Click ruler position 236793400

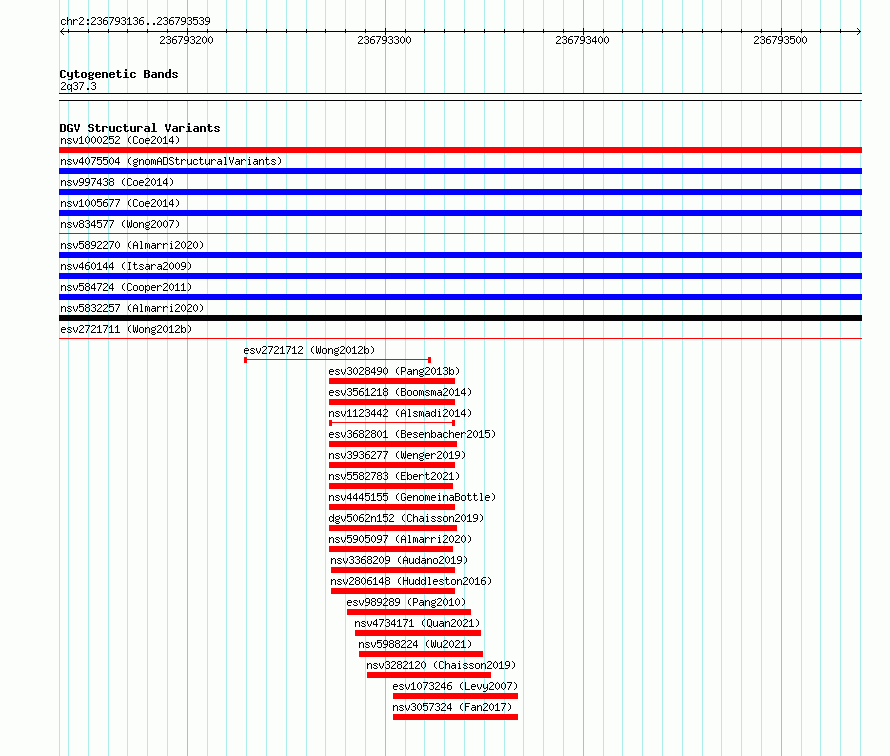(582, 40)
